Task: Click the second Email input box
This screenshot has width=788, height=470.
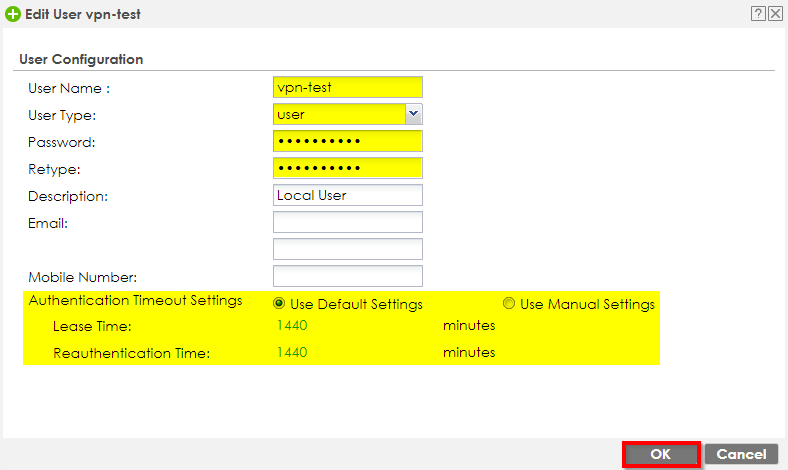Action: [x=347, y=249]
